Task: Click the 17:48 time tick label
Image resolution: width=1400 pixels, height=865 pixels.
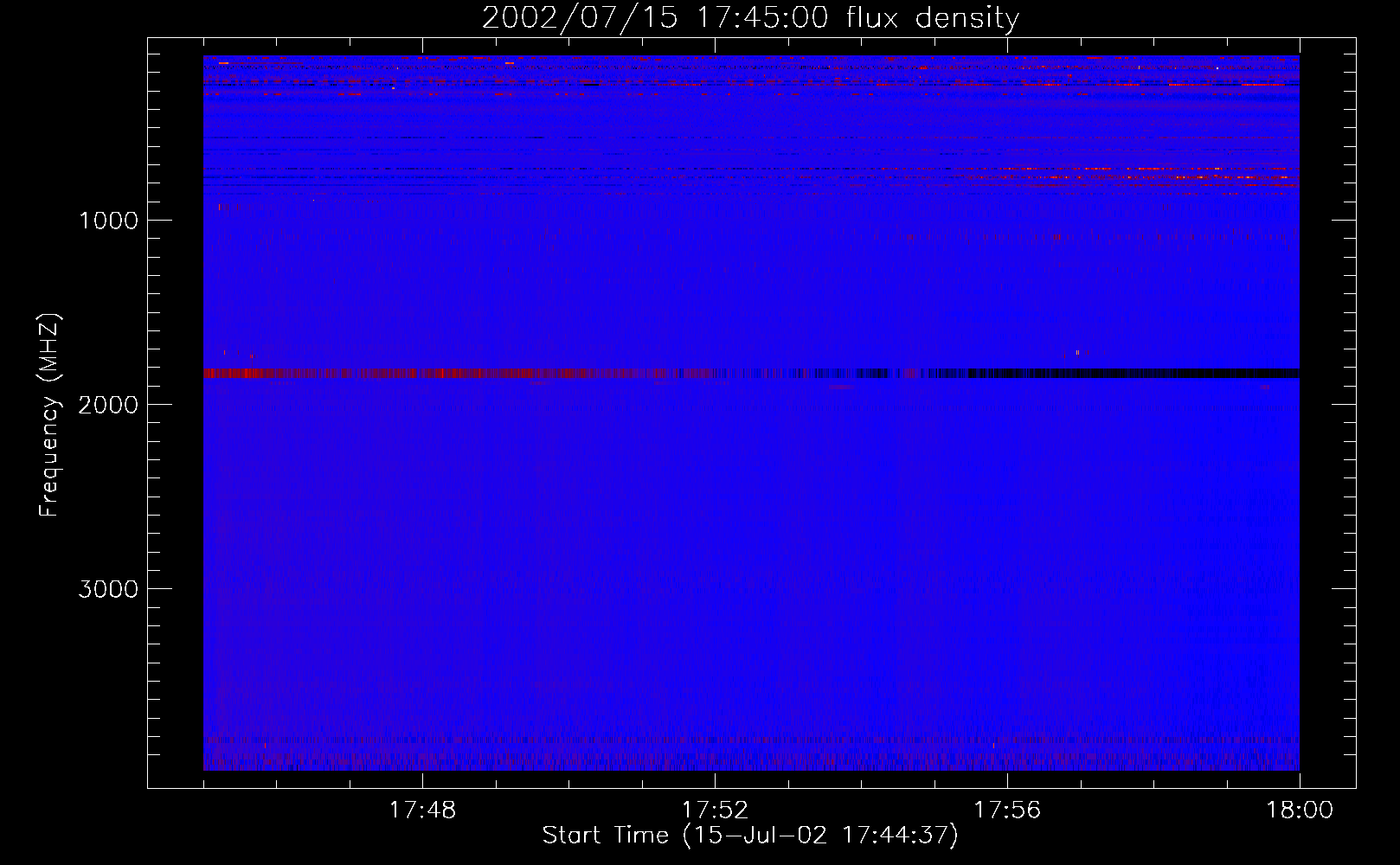Action: pyautogui.click(x=422, y=811)
